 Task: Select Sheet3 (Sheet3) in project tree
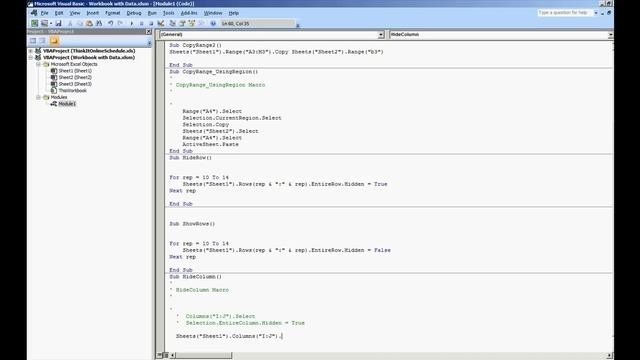tap(75, 84)
